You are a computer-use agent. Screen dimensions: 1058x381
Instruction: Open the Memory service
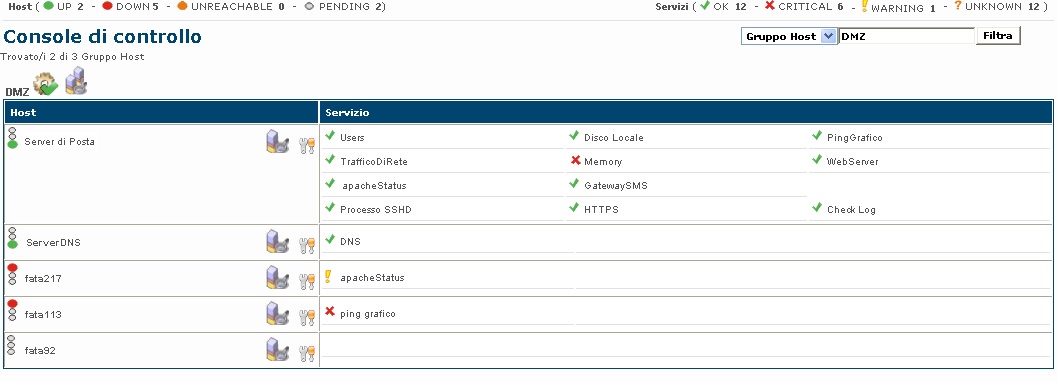coord(603,162)
